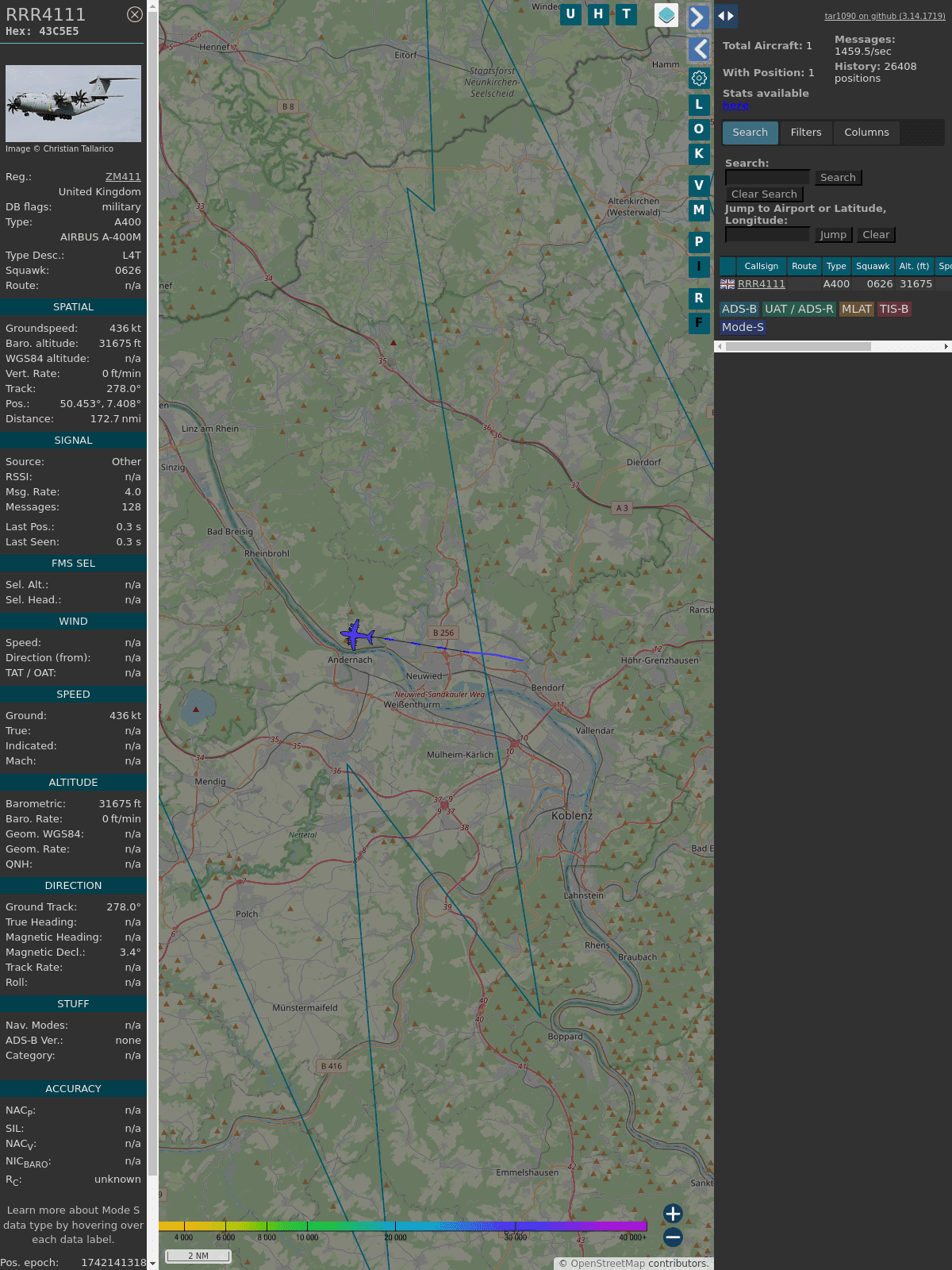Image resolution: width=952 pixels, height=1270 pixels.
Task: Zoom out with the minus icon
Action: (x=673, y=1237)
